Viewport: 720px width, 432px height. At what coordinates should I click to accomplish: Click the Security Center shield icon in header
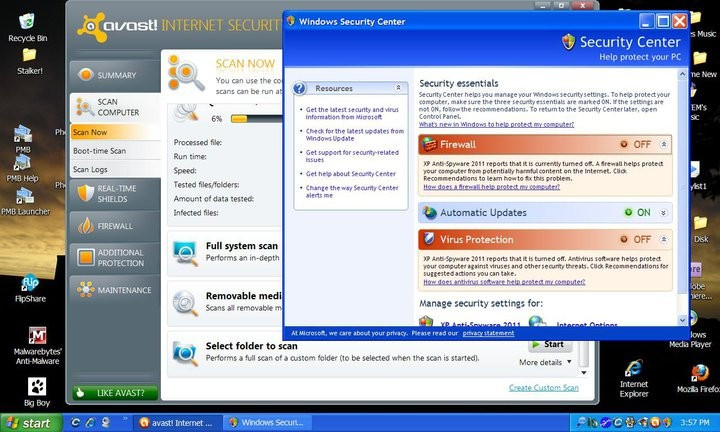[568, 42]
